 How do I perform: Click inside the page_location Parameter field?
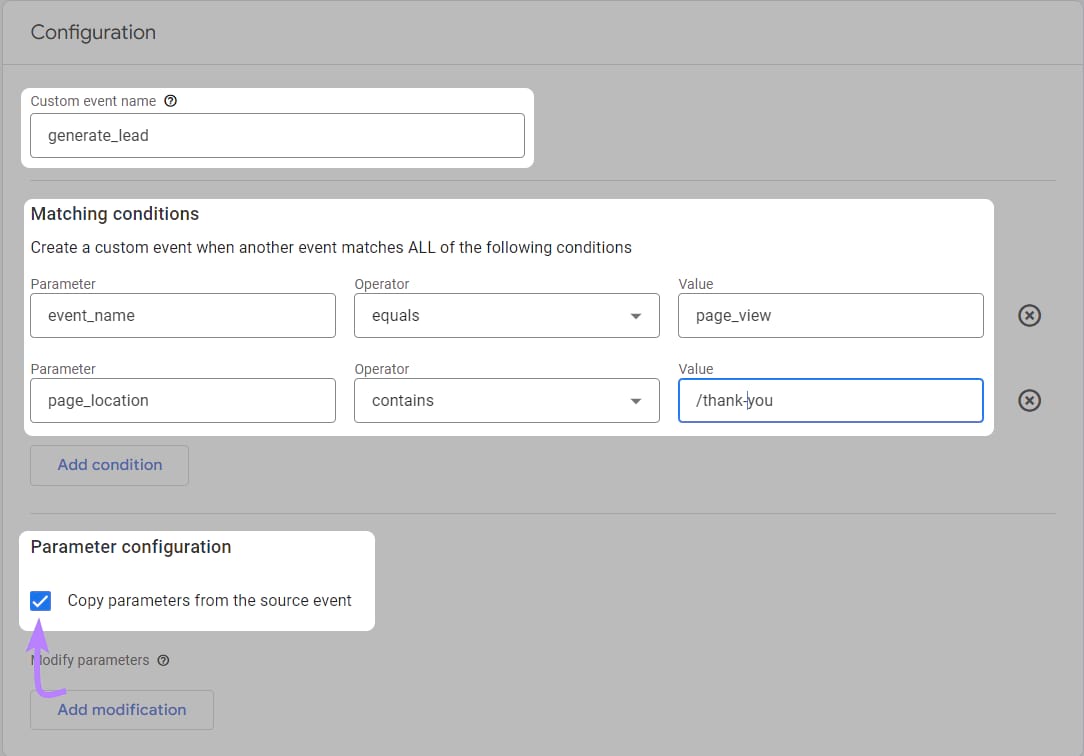183,400
